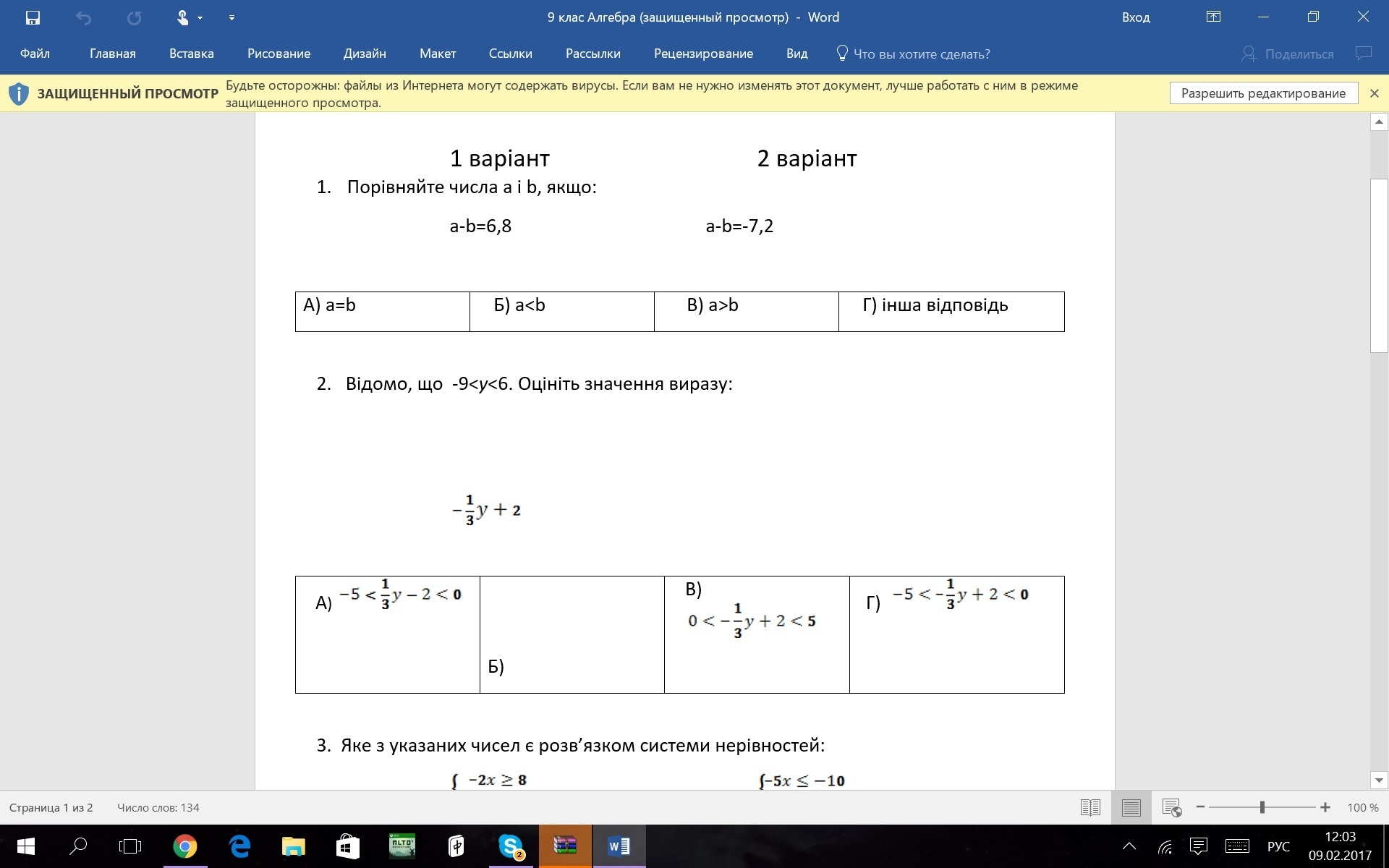Customize the Quick Access Toolbar dropdown
The width and height of the screenshot is (1389, 868).
[x=231, y=18]
